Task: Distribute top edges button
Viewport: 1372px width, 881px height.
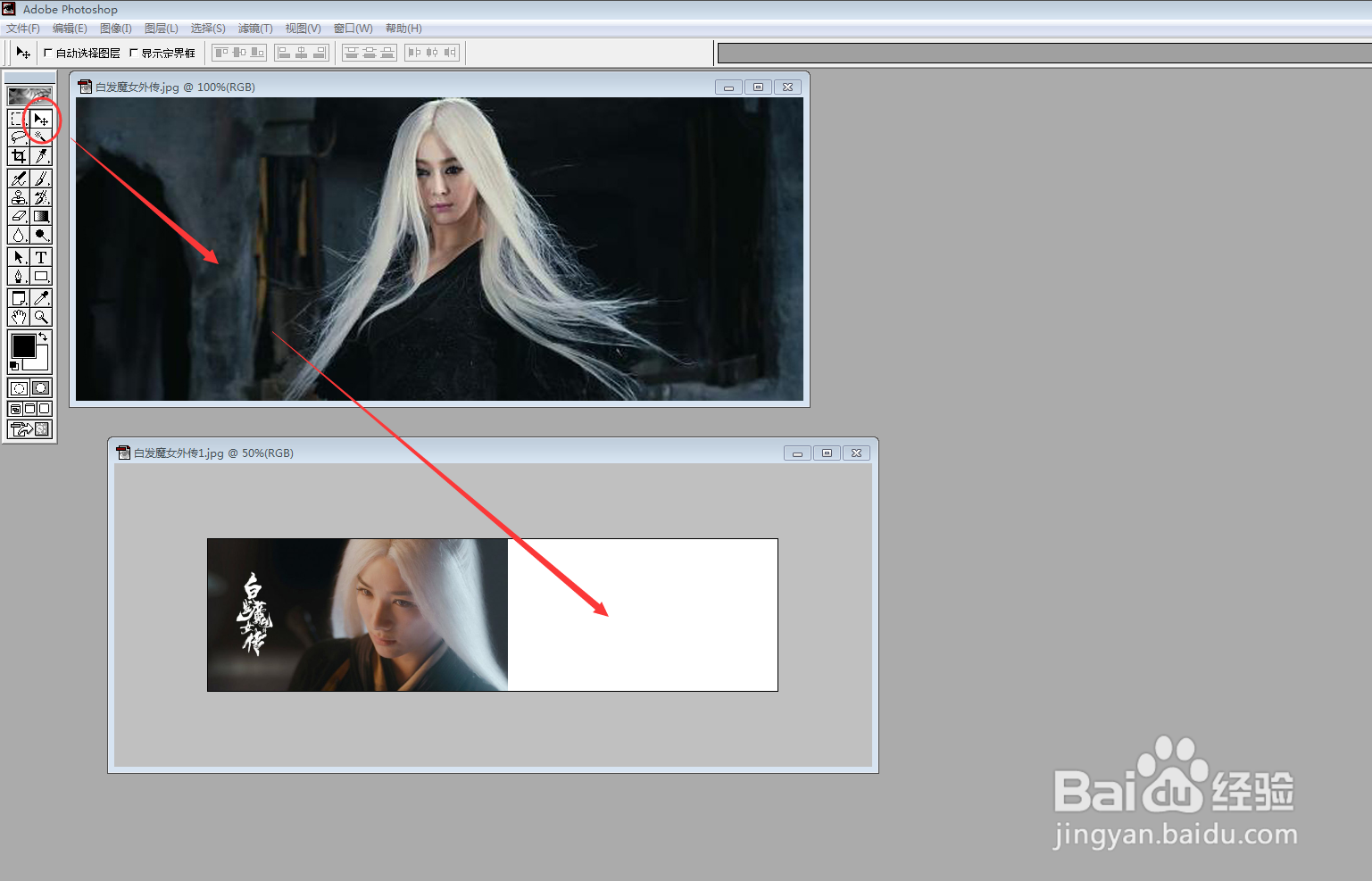Action: click(352, 53)
